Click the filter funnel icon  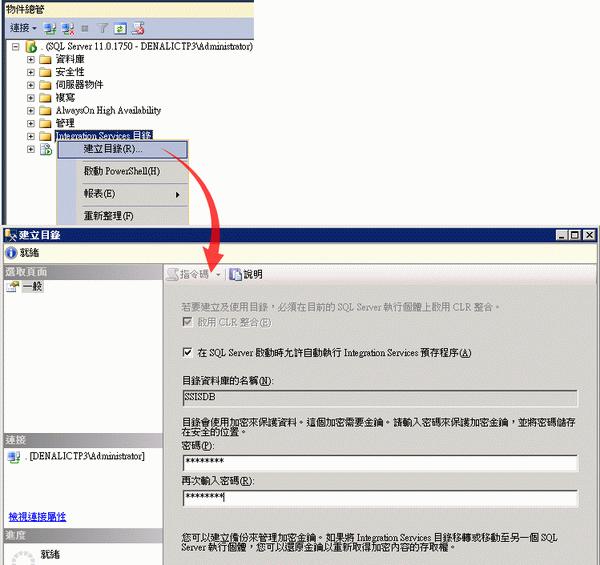[102, 28]
